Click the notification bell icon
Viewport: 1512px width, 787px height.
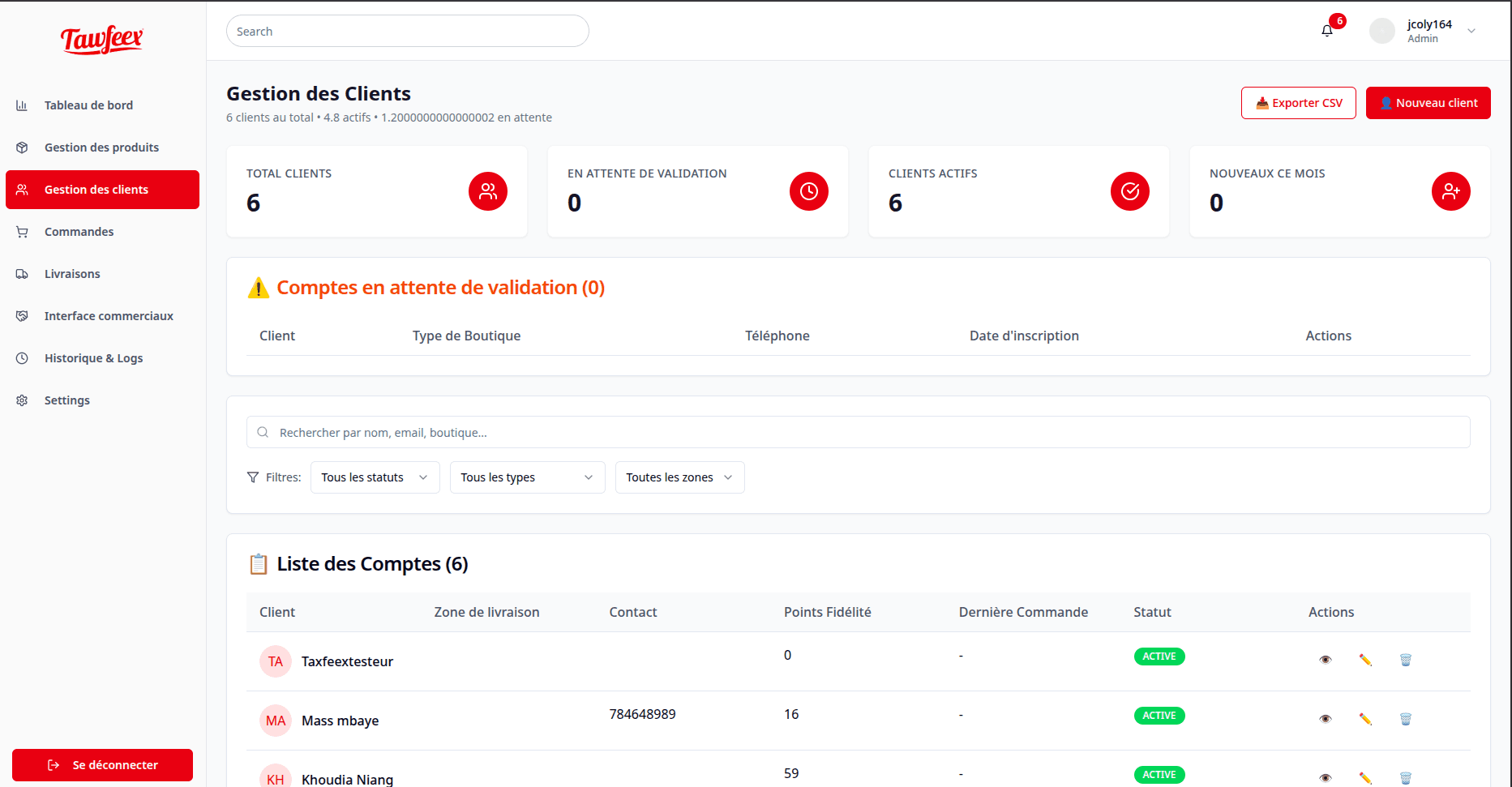pyautogui.click(x=1326, y=31)
